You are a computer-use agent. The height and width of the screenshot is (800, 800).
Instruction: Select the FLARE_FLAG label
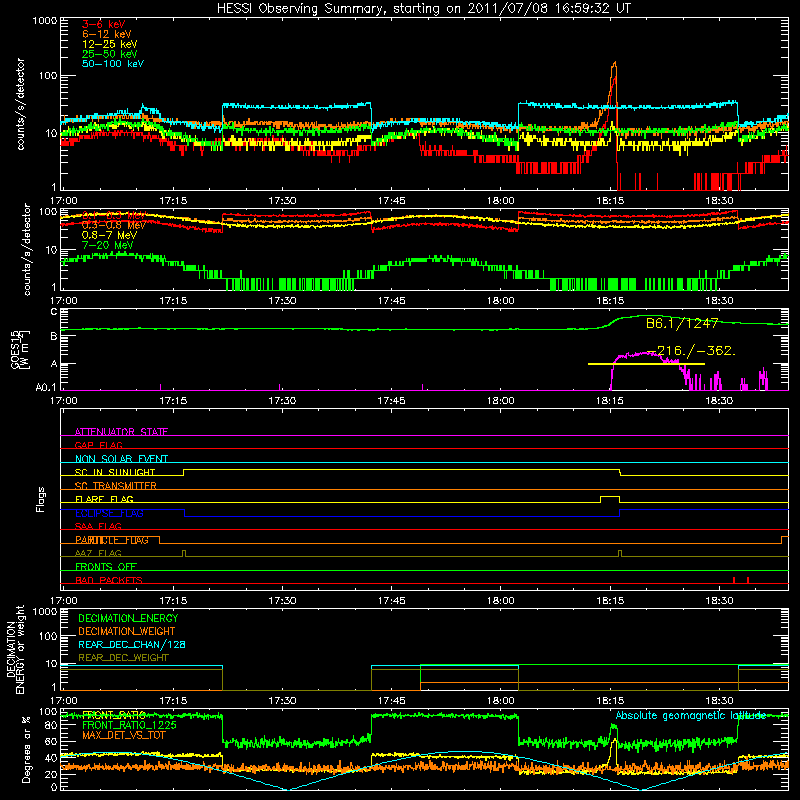[x=104, y=499]
